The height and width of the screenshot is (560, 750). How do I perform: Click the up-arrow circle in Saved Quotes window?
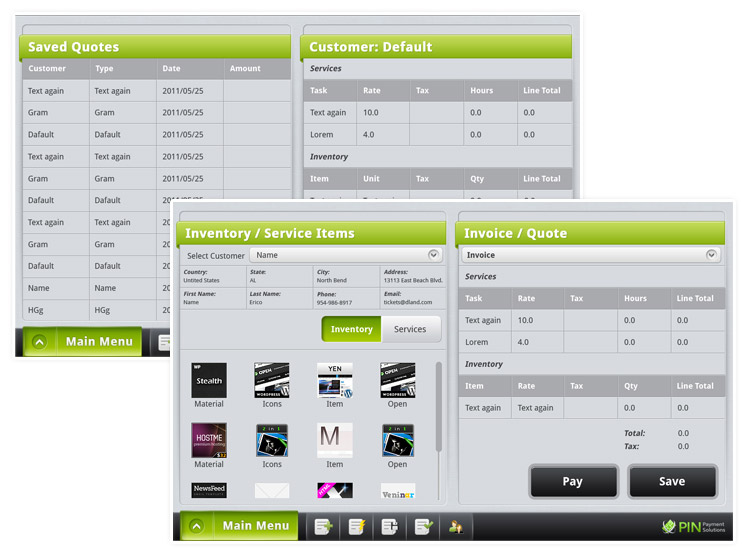(40, 342)
